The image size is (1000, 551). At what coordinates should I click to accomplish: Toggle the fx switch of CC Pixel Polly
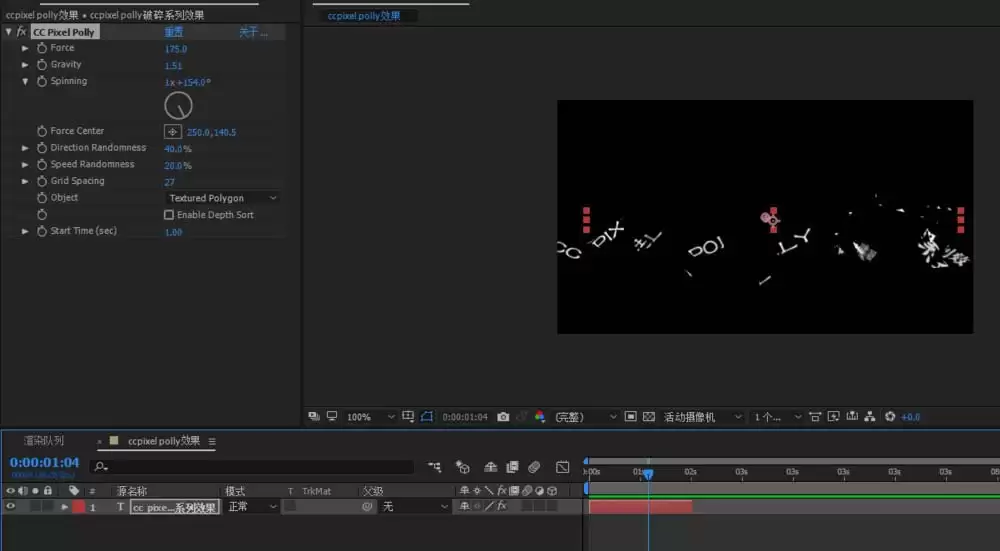click(21, 31)
